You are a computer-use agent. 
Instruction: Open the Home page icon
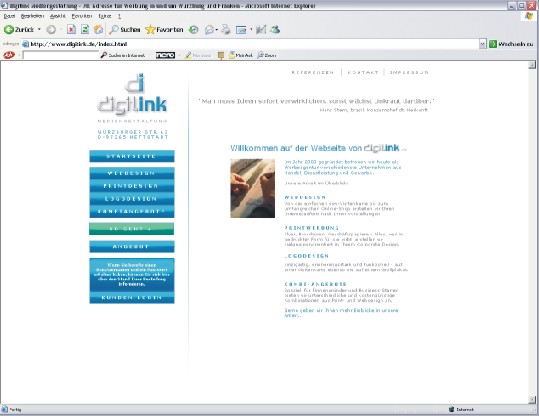(x=99, y=30)
